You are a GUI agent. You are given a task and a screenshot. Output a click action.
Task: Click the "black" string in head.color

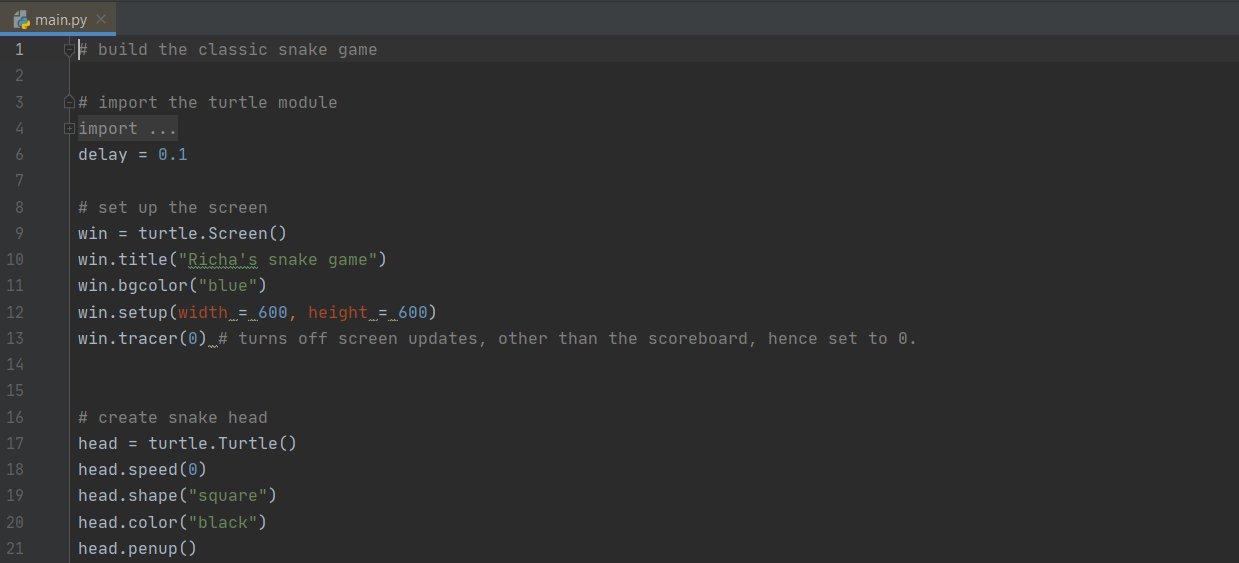click(223, 522)
